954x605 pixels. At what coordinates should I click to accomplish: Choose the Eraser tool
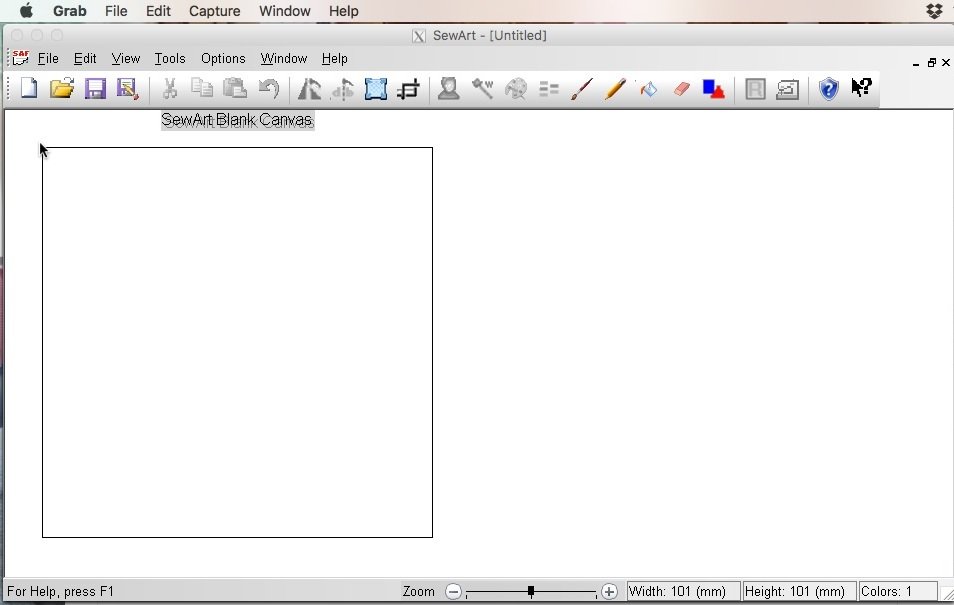[682, 89]
